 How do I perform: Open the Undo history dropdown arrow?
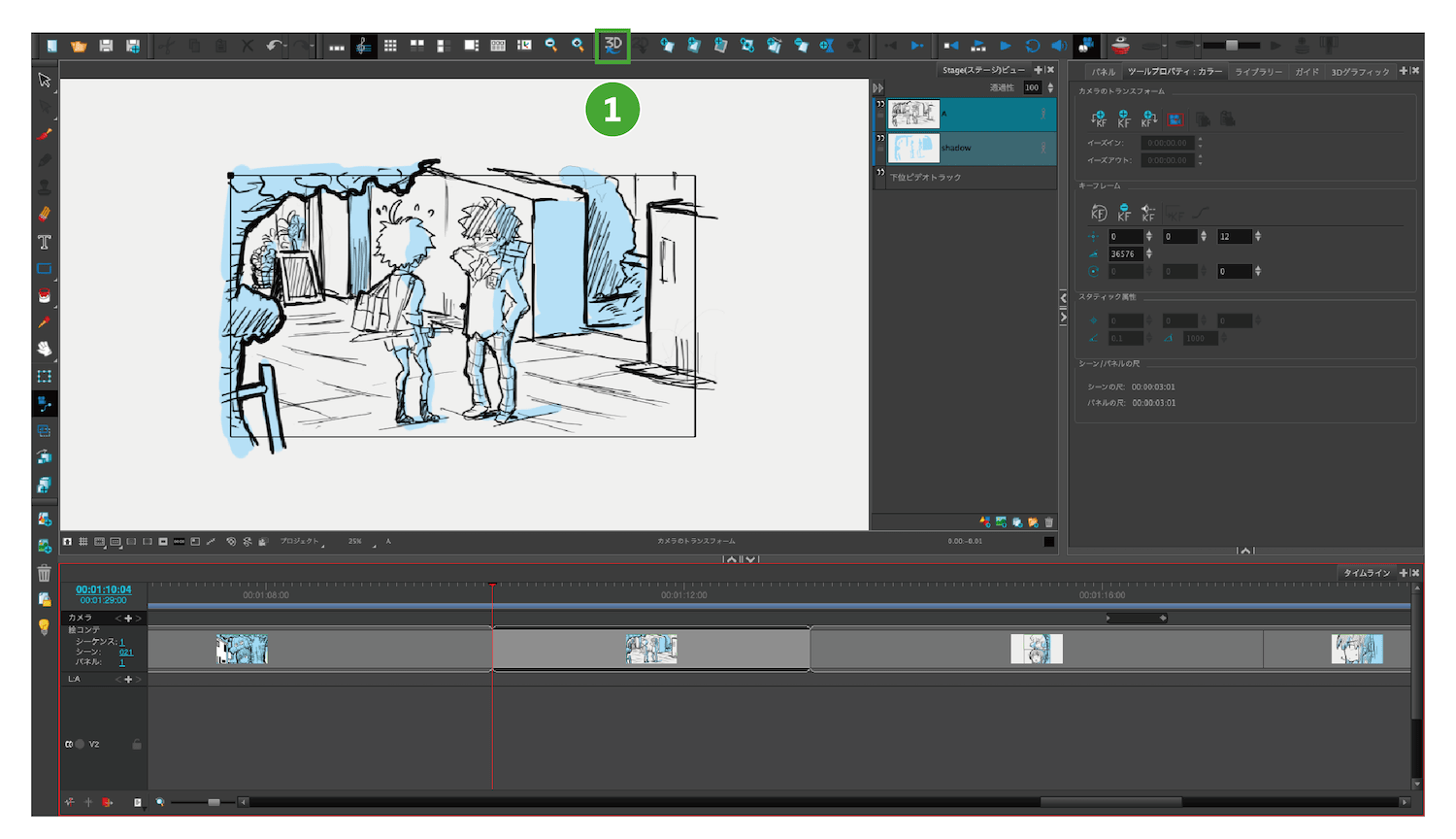[287, 46]
